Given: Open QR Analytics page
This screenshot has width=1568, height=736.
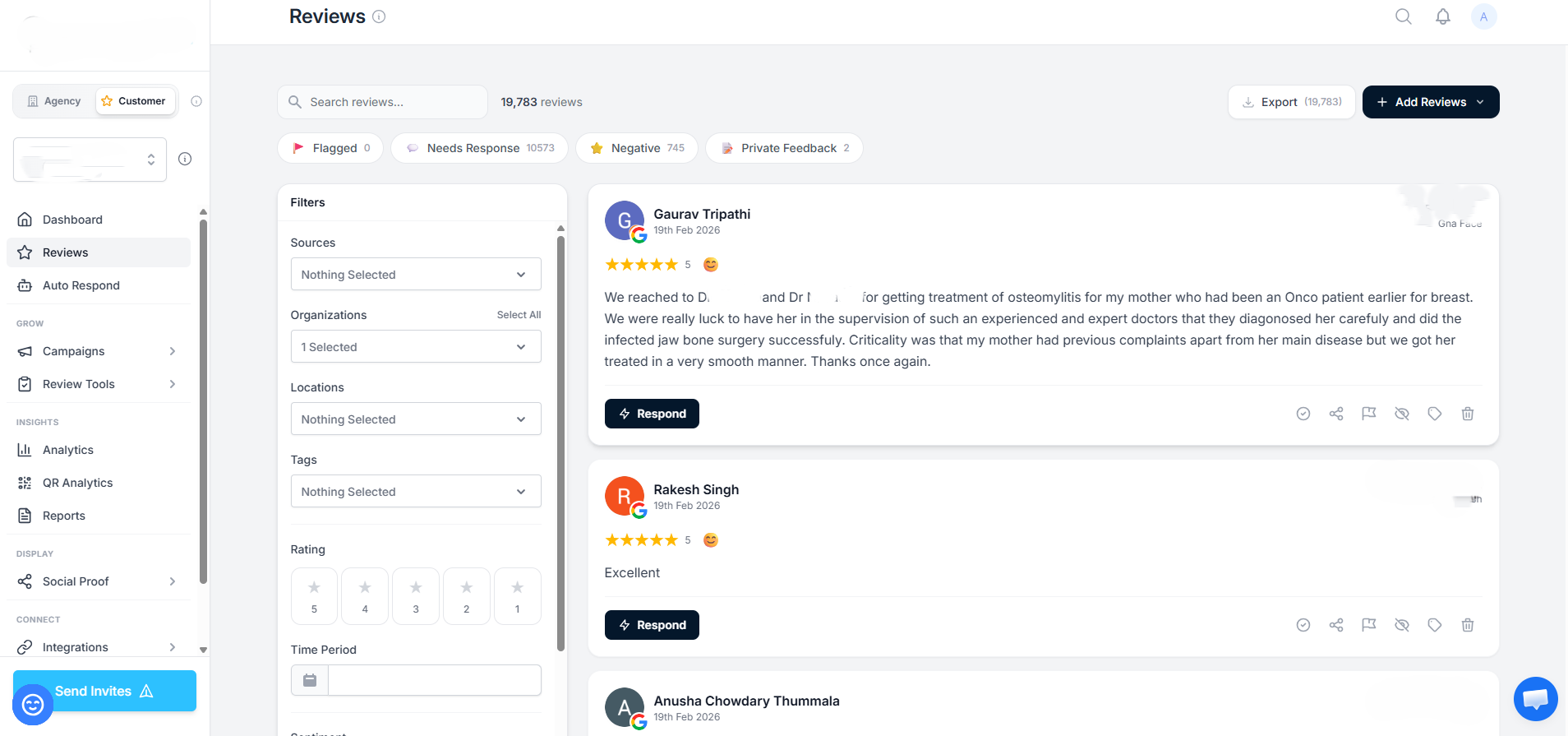Looking at the screenshot, I should pos(99,483).
